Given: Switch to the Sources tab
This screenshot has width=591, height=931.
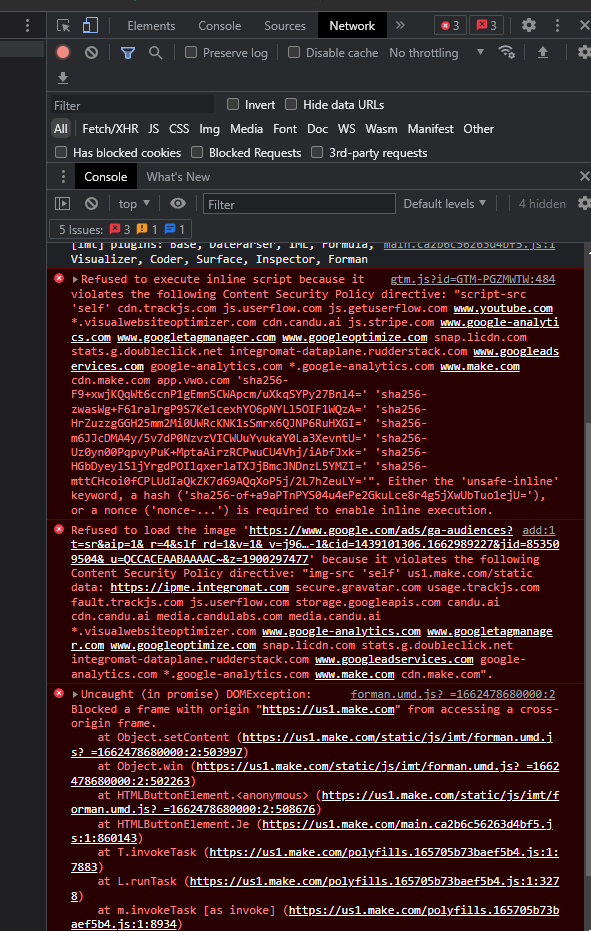Looking at the screenshot, I should 285,26.
